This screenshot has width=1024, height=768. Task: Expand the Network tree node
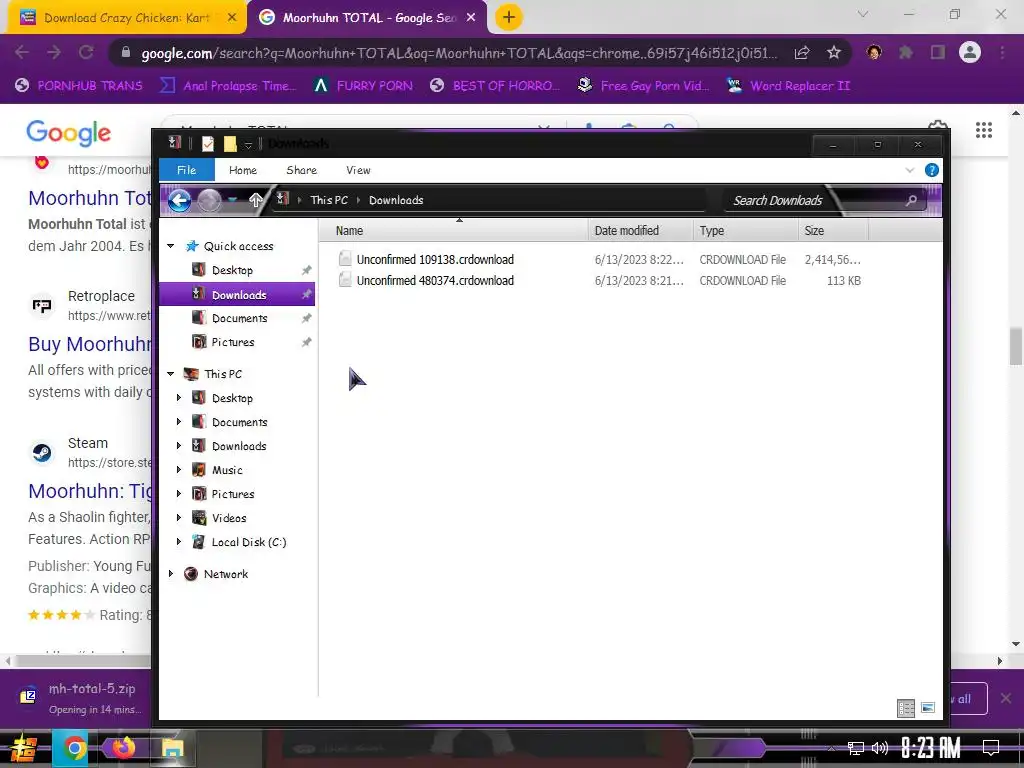tap(170, 573)
